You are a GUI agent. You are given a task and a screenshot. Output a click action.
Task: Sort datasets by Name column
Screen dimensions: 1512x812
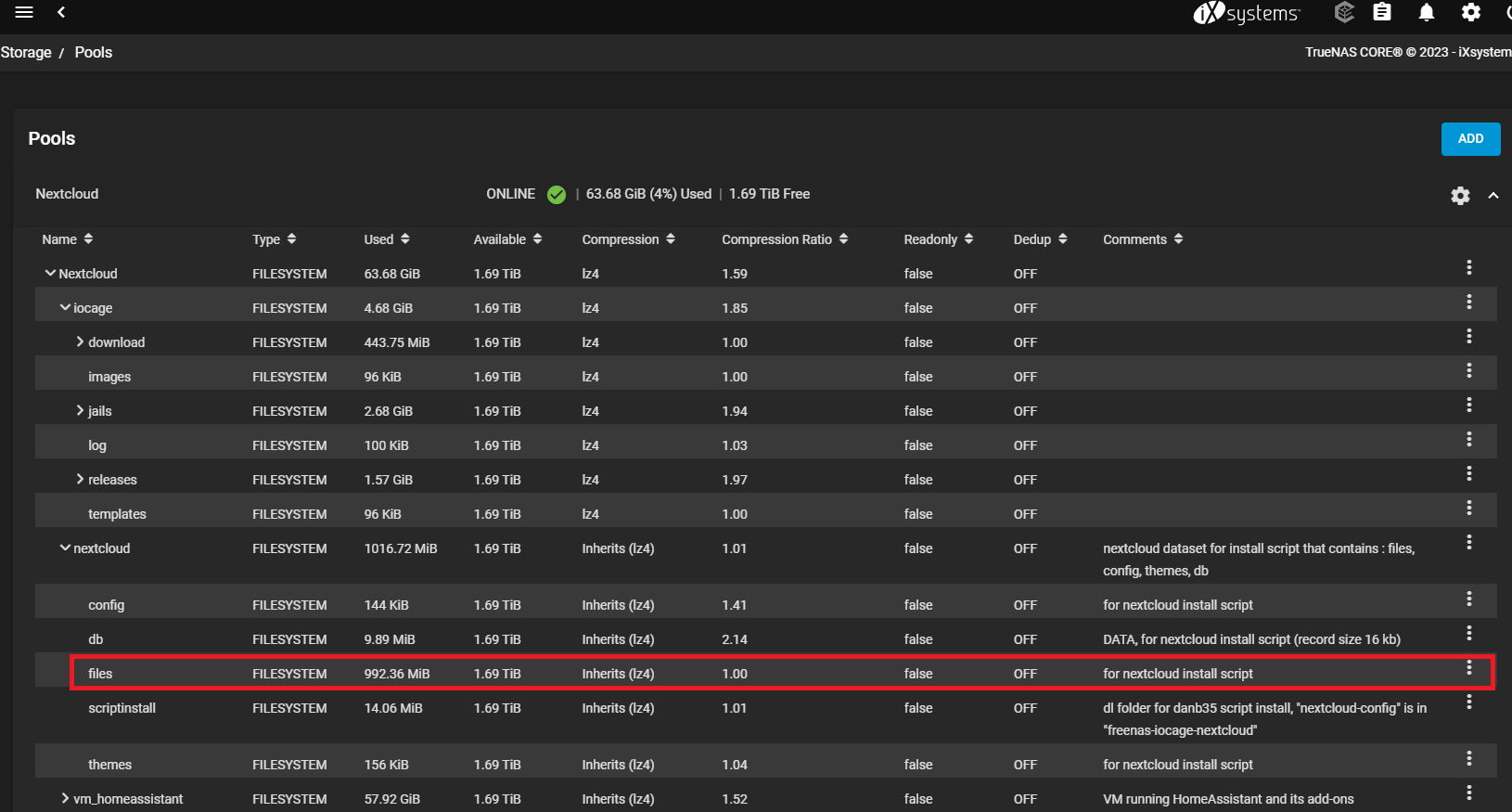tap(67, 239)
